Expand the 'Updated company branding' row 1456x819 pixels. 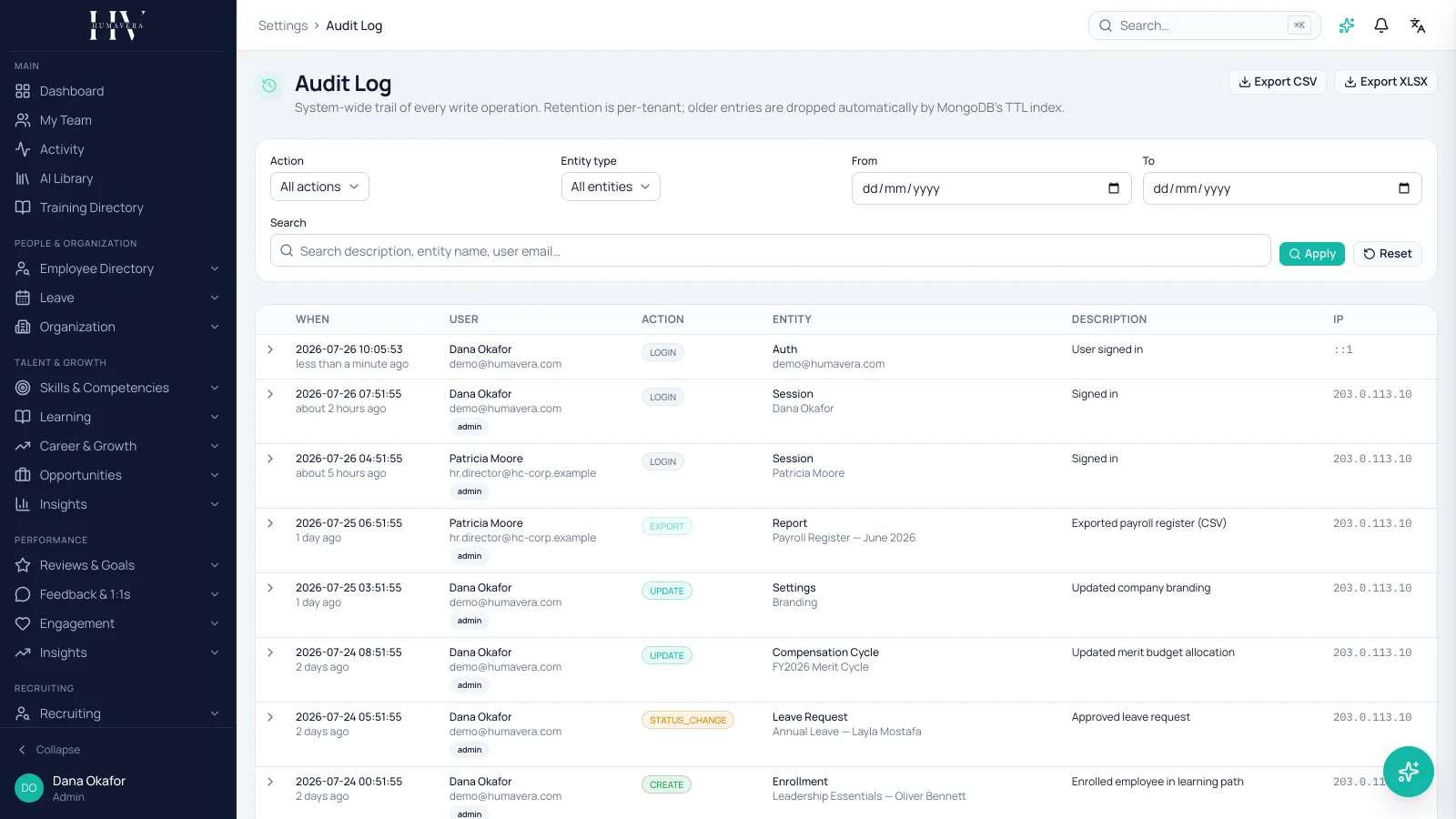(270, 588)
